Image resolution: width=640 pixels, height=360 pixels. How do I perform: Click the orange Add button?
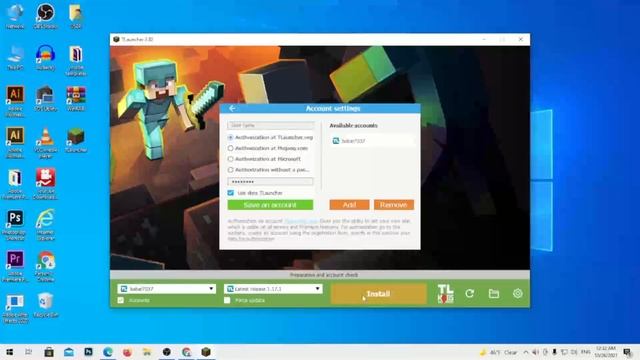tap(349, 205)
